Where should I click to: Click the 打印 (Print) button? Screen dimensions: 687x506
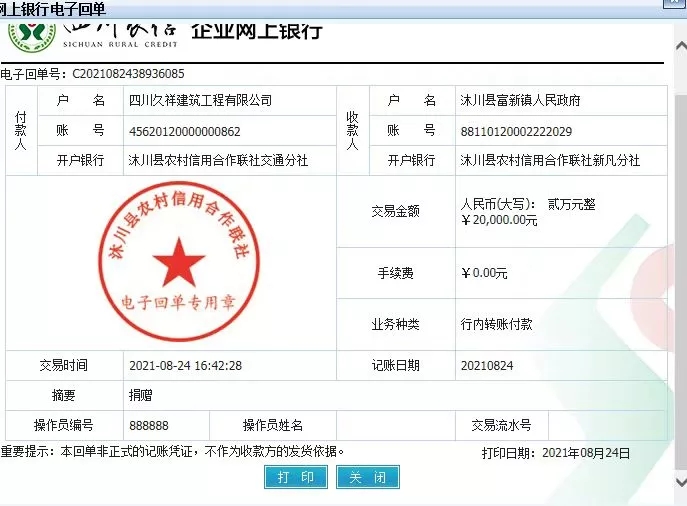[x=296, y=477]
